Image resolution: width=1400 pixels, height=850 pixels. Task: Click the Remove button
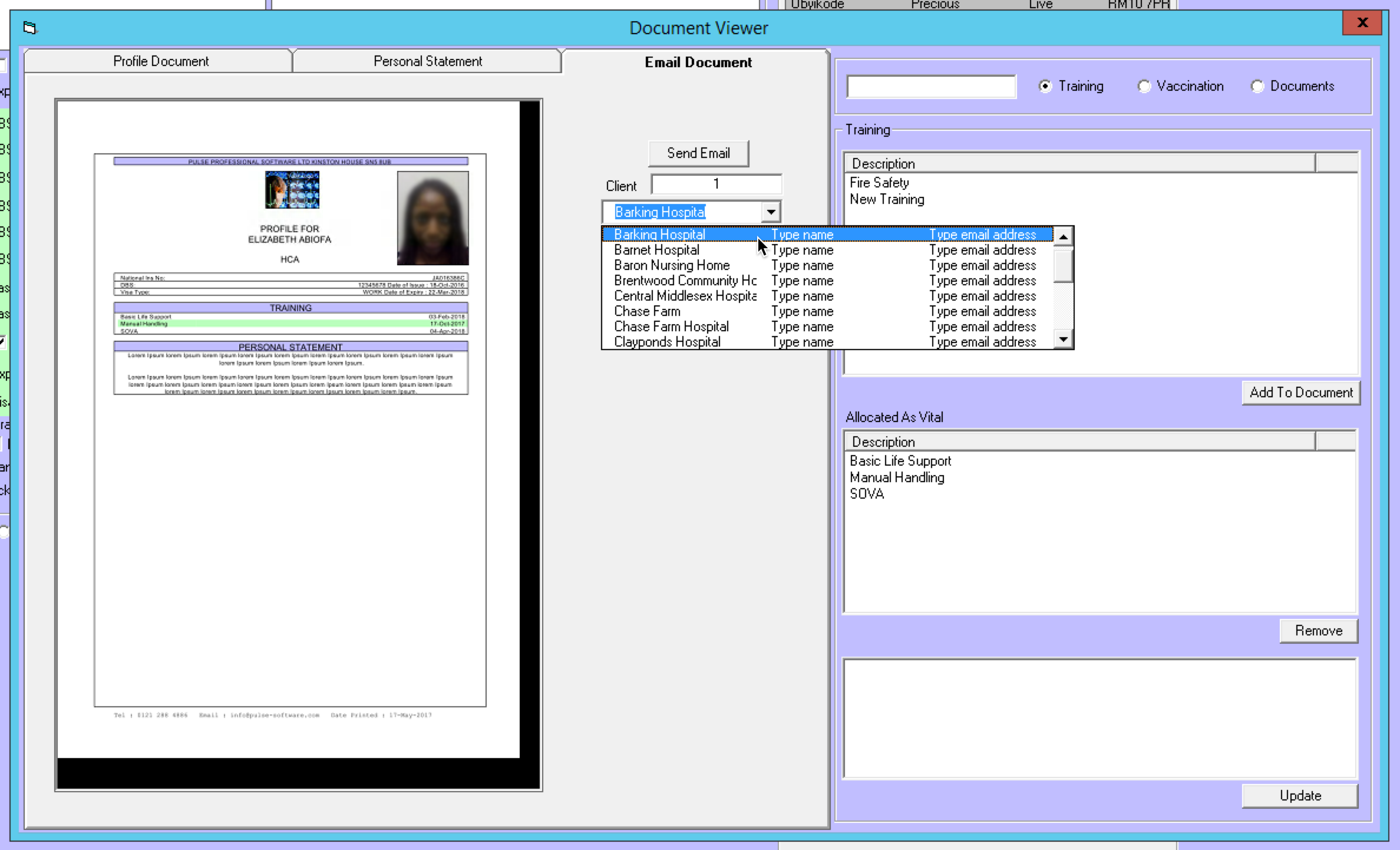click(x=1318, y=631)
